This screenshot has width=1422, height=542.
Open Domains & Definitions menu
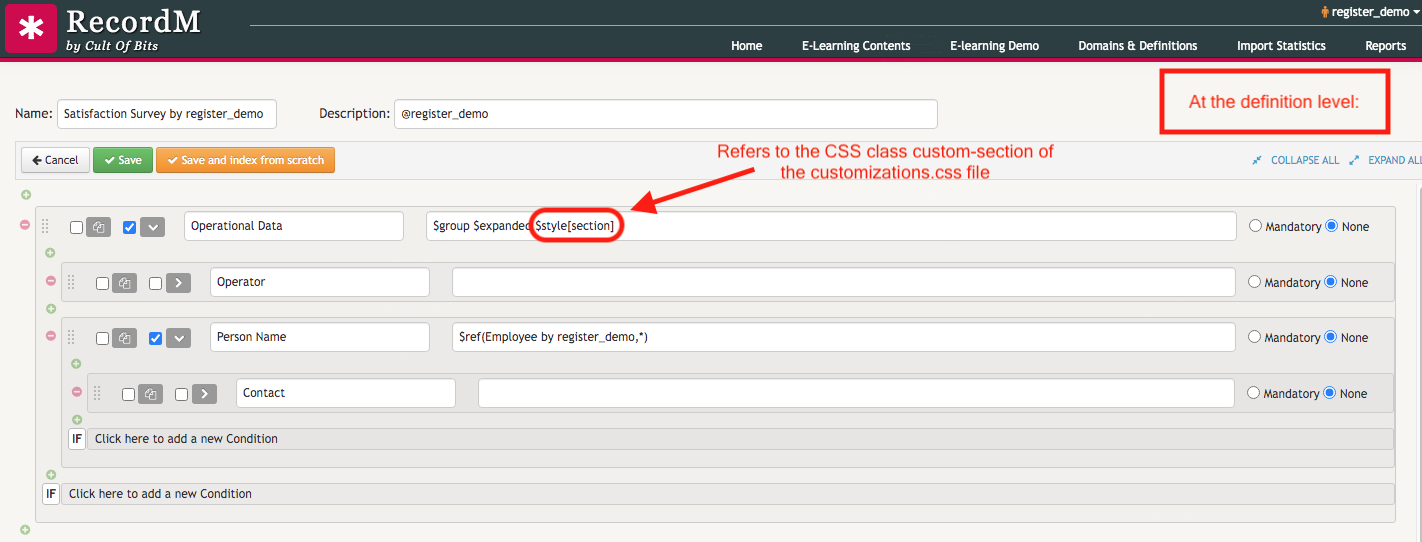(x=1138, y=46)
